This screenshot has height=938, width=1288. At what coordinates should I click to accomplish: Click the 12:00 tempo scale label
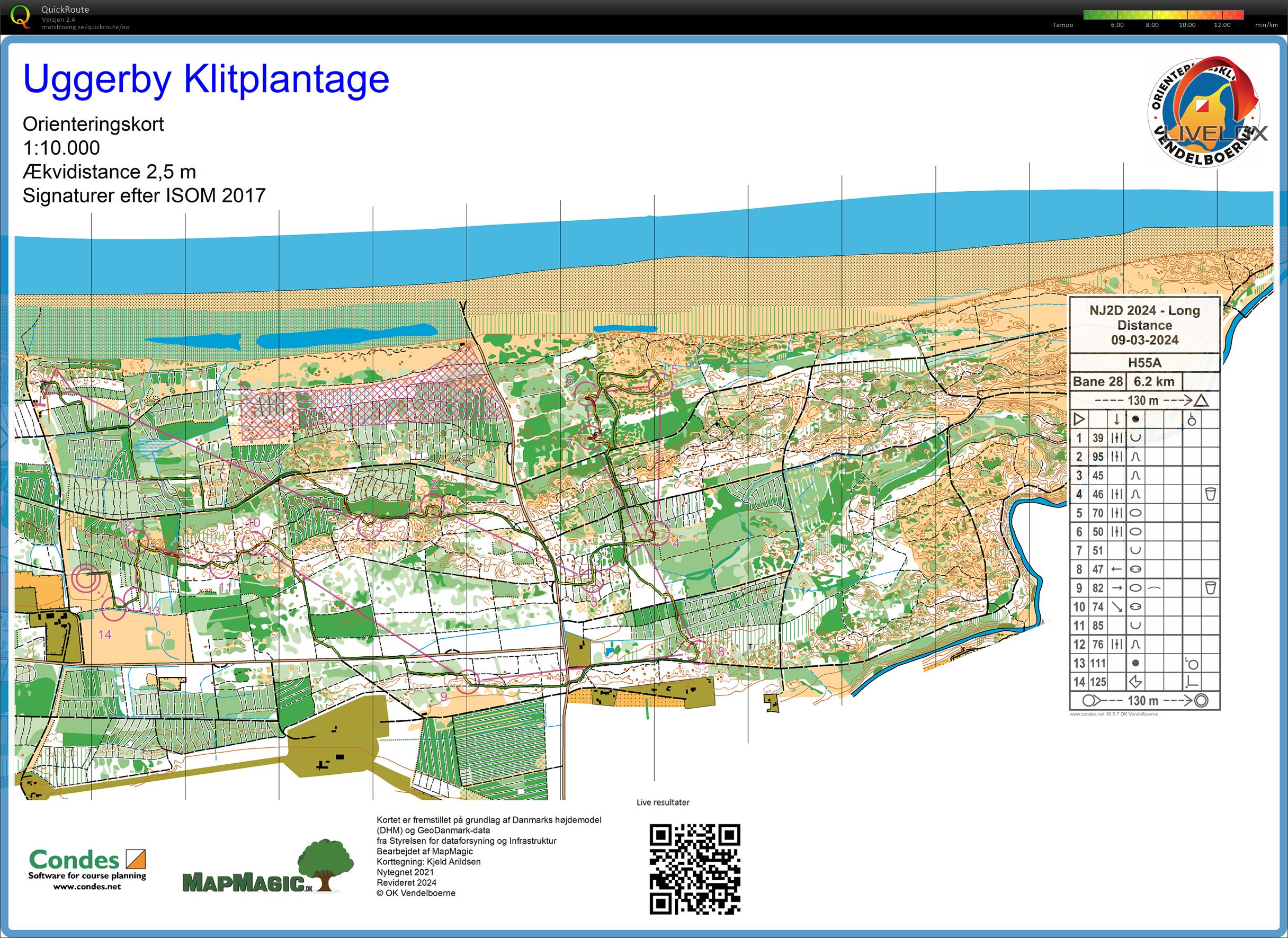[x=1222, y=25]
